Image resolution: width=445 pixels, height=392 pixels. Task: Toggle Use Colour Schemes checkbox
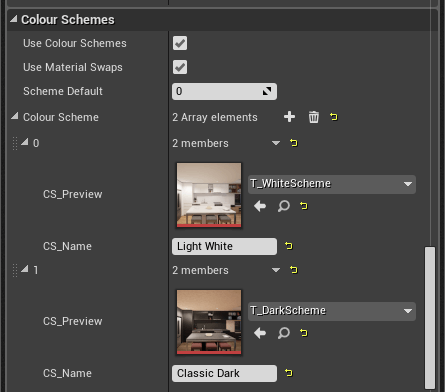180,43
